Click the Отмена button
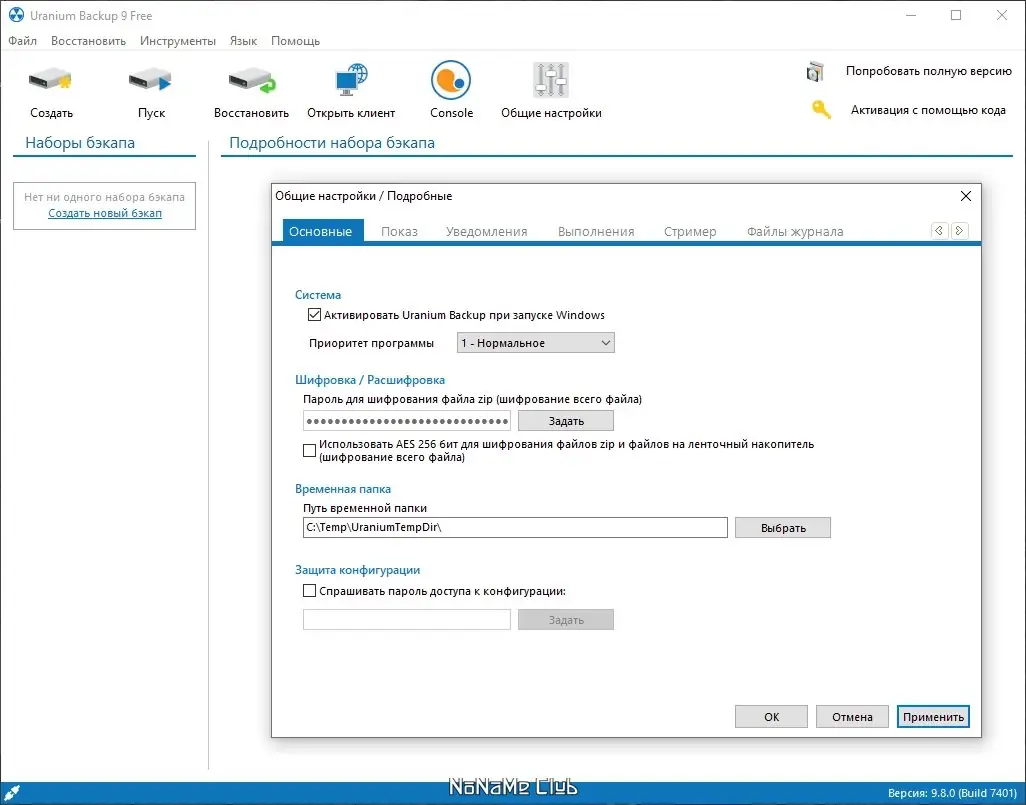The width and height of the screenshot is (1026, 805). [852, 717]
